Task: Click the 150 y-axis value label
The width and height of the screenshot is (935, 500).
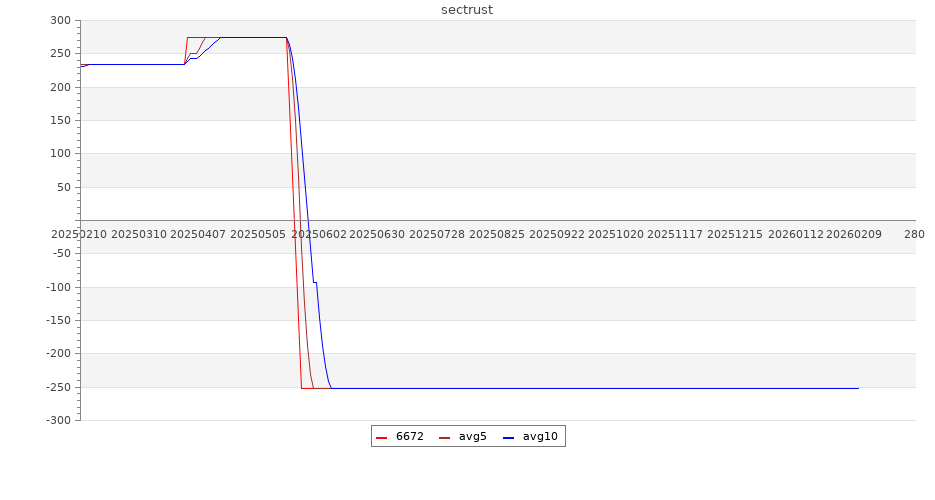Action: click(60, 121)
